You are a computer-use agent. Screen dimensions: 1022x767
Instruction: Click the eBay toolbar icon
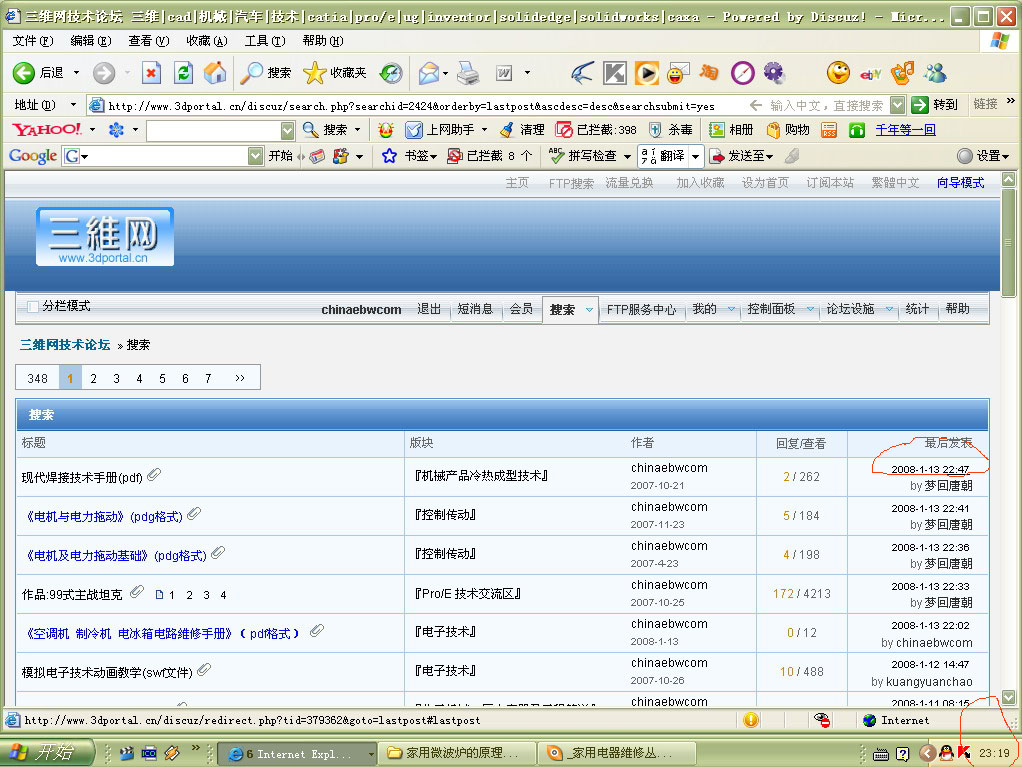coord(871,74)
